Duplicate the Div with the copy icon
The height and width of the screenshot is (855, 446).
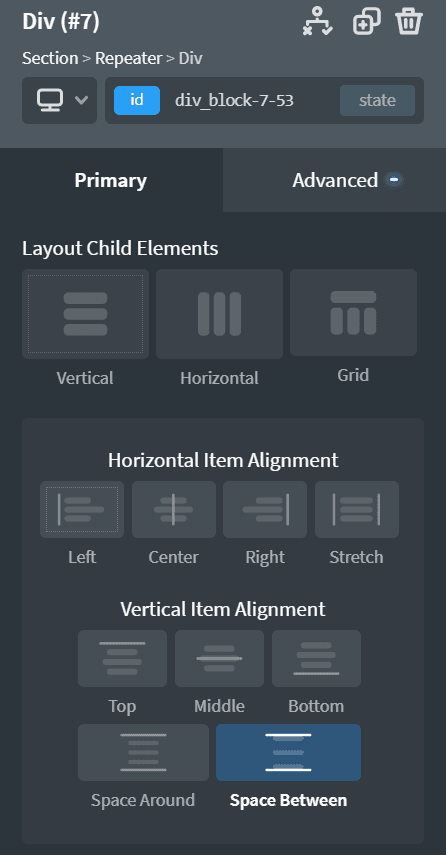pyautogui.click(x=367, y=23)
